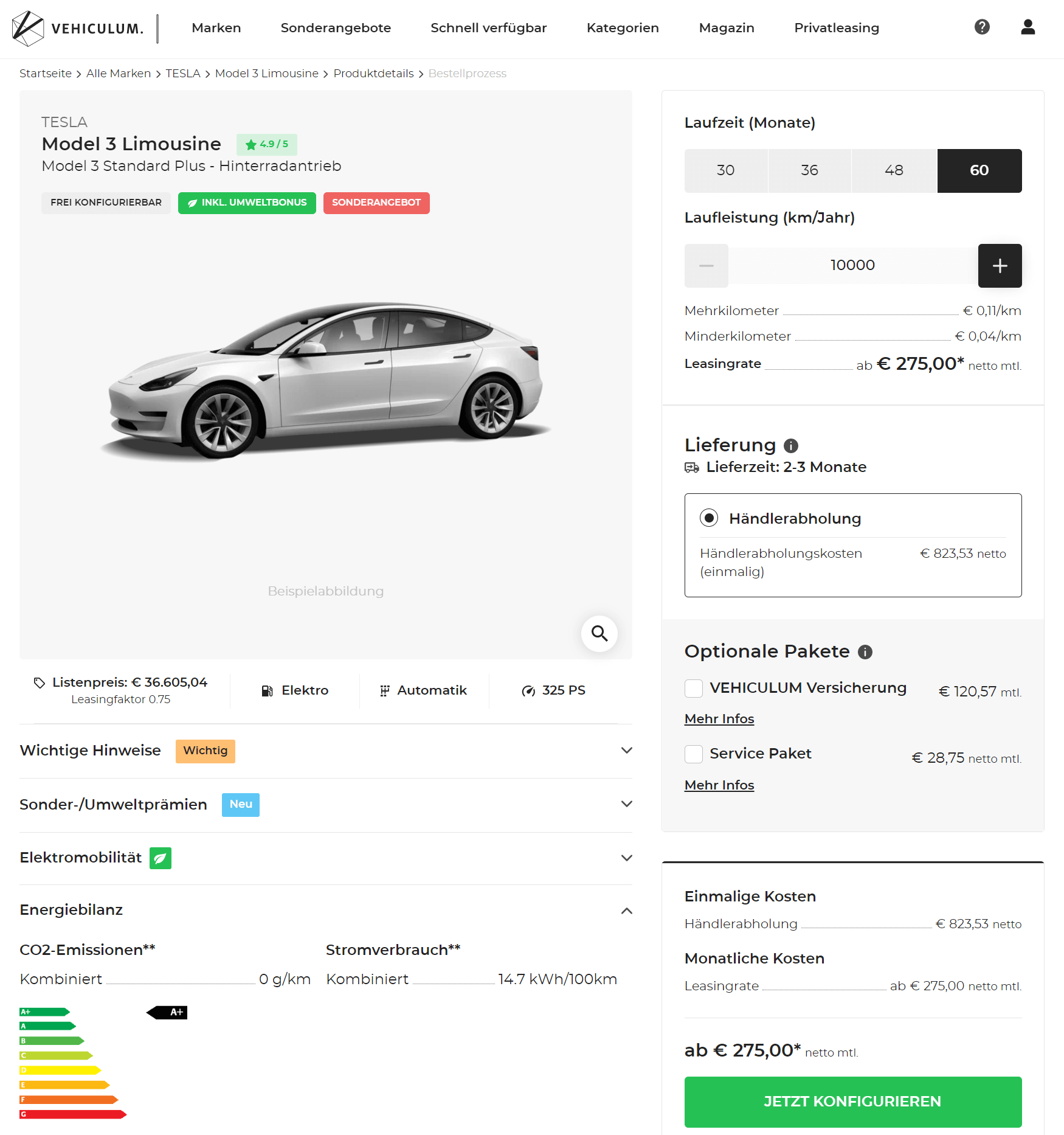The image size is (1064, 1135).
Task: Expand the Sonder-/Umweltprämien section
Action: (326, 805)
